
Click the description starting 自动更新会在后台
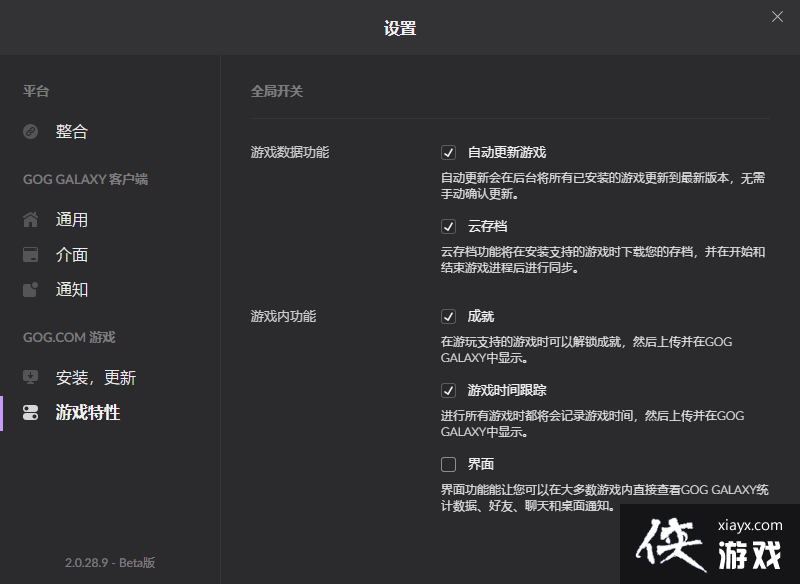603,186
